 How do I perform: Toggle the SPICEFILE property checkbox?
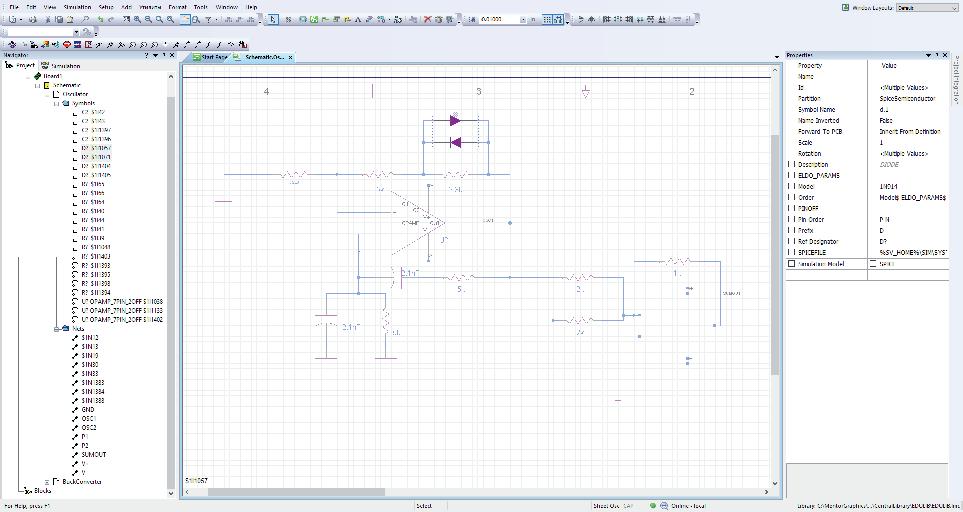point(792,252)
